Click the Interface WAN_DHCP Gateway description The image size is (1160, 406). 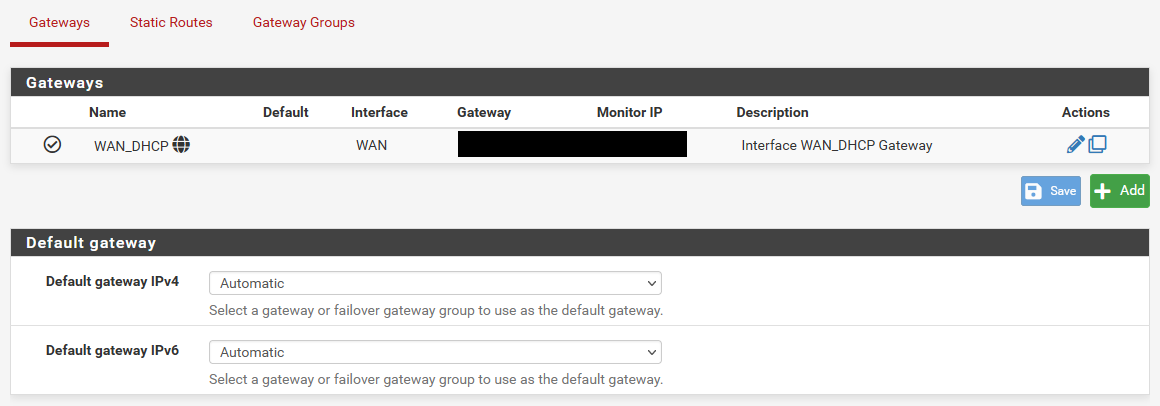[x=837, y=146]
